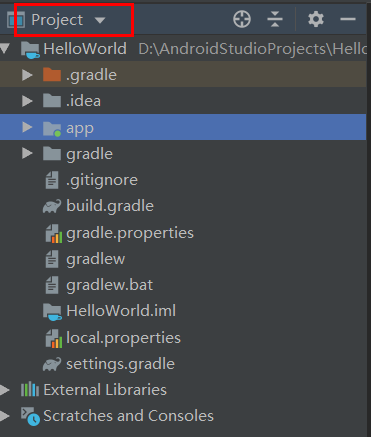Expand the gradle folder arrow
The height and width of the screenshot is (437, 371).
click(x=27, y=153)
